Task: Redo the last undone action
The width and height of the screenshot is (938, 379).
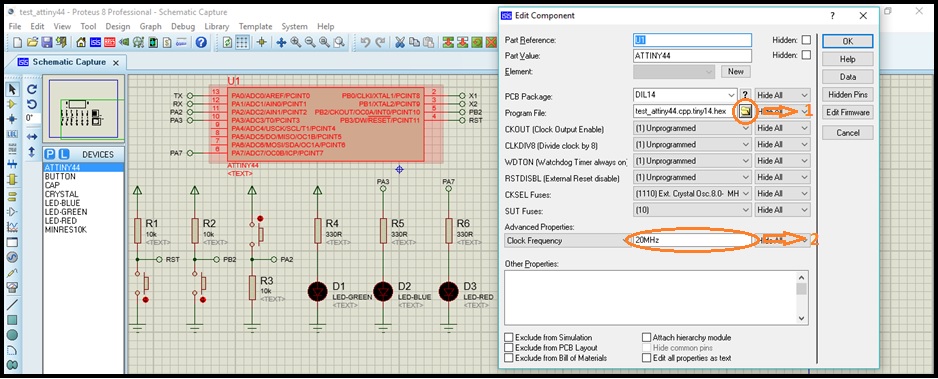Action: click(380, 42)
